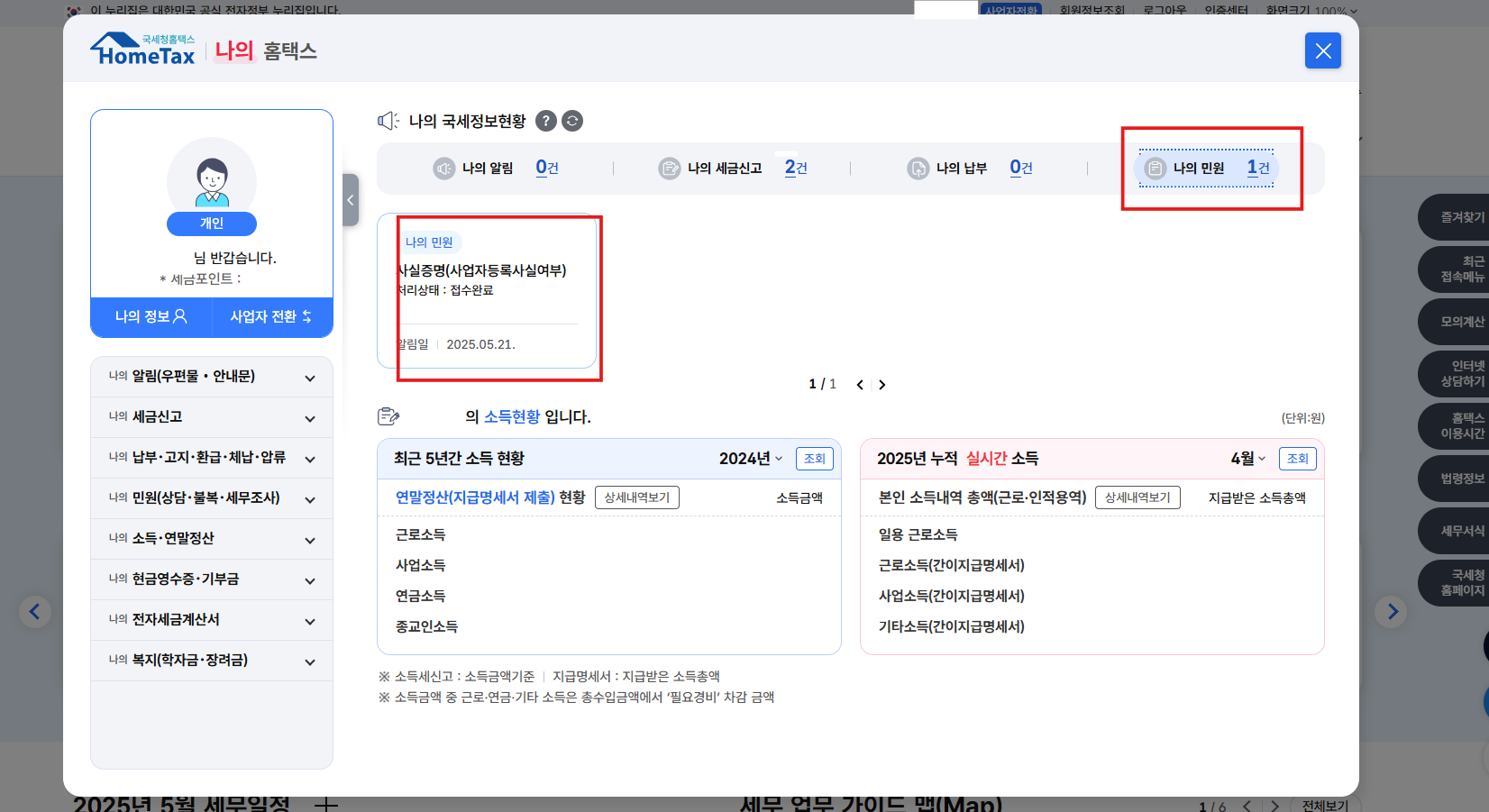Switch using 사업자 전환 button
This screenshot has height=812, width=1489.
pos(271,316)
